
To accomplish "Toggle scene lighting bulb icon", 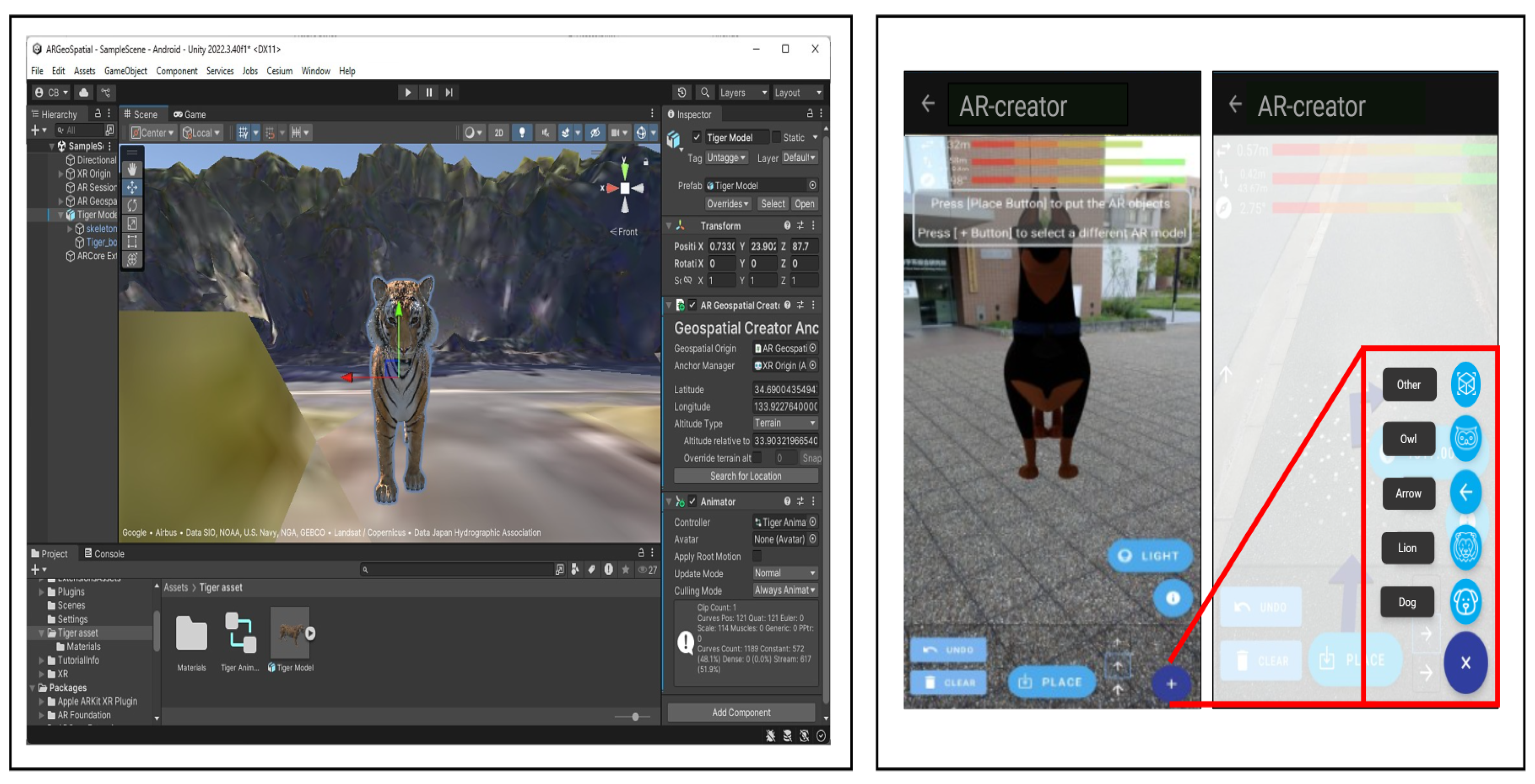I will click(522, 132).
